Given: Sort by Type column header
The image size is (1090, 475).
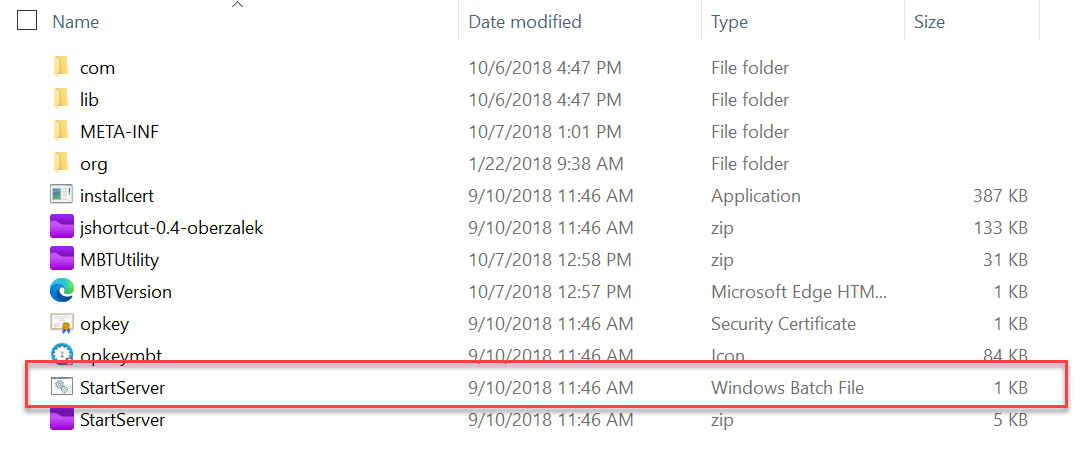Looking at the screenshot, I should 729,22.
